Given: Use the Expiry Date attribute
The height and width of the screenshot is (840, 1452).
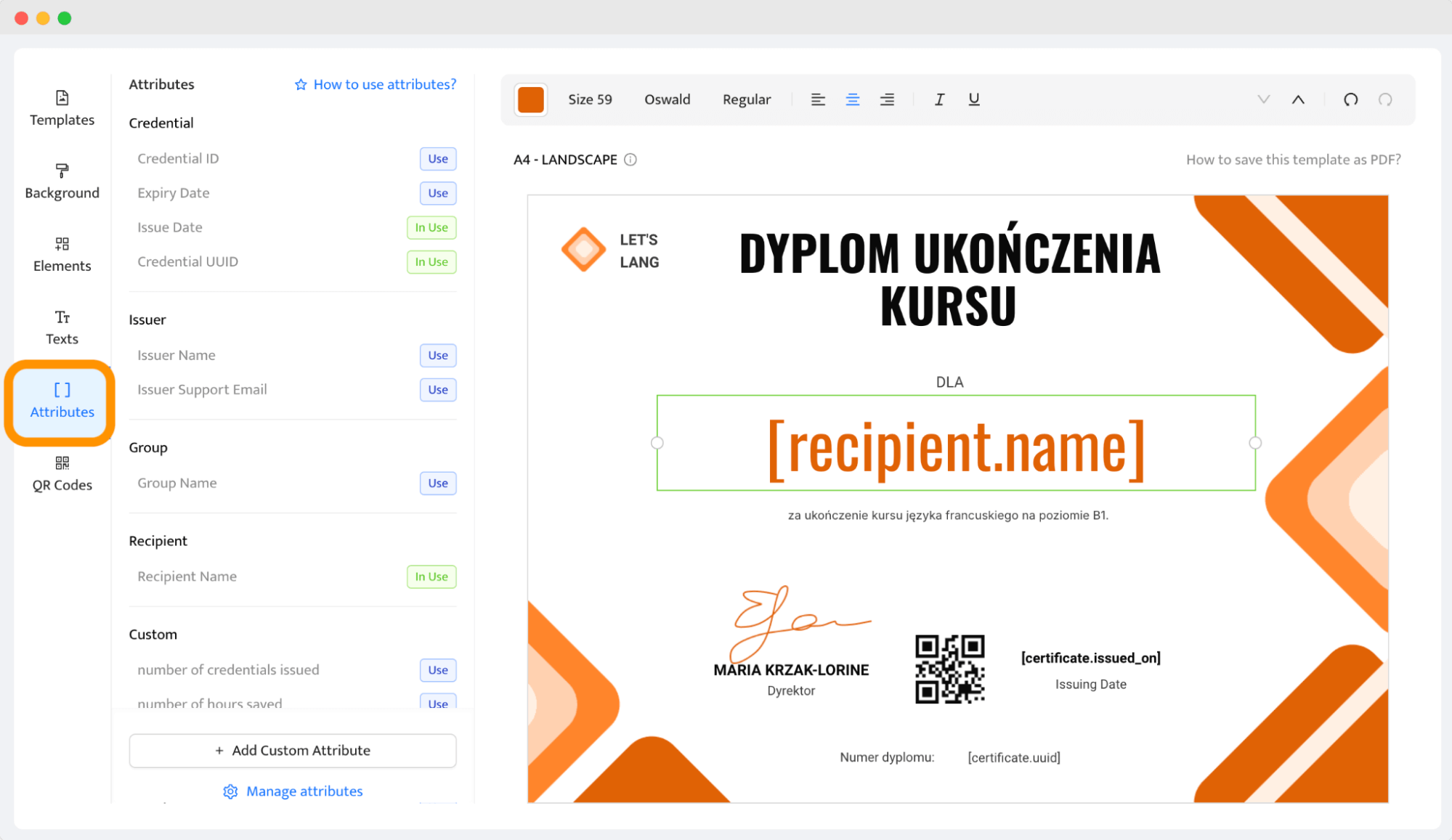Looking at the screenshot, I should (438, 193).
